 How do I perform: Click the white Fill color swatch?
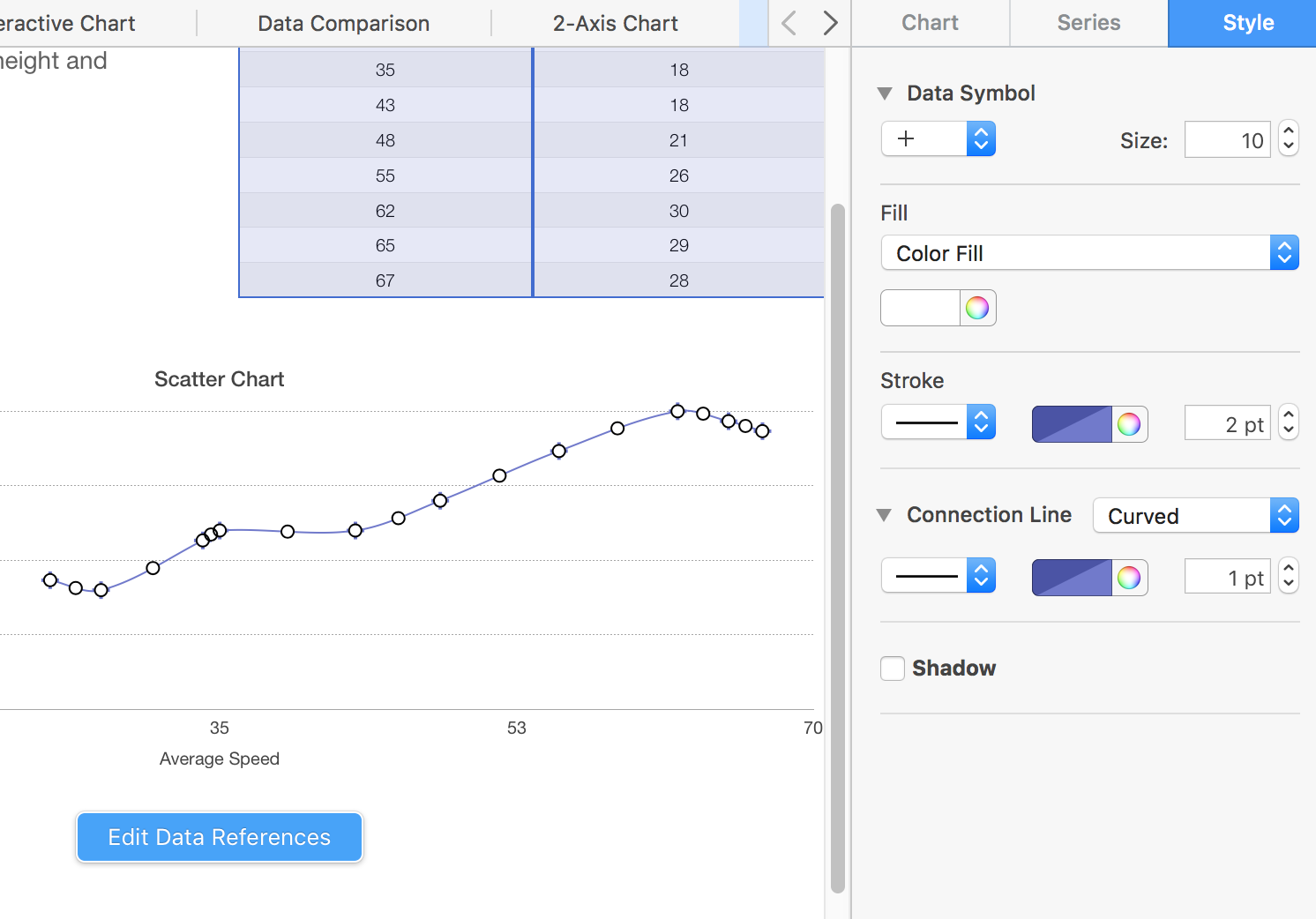(x=920, y=308)
